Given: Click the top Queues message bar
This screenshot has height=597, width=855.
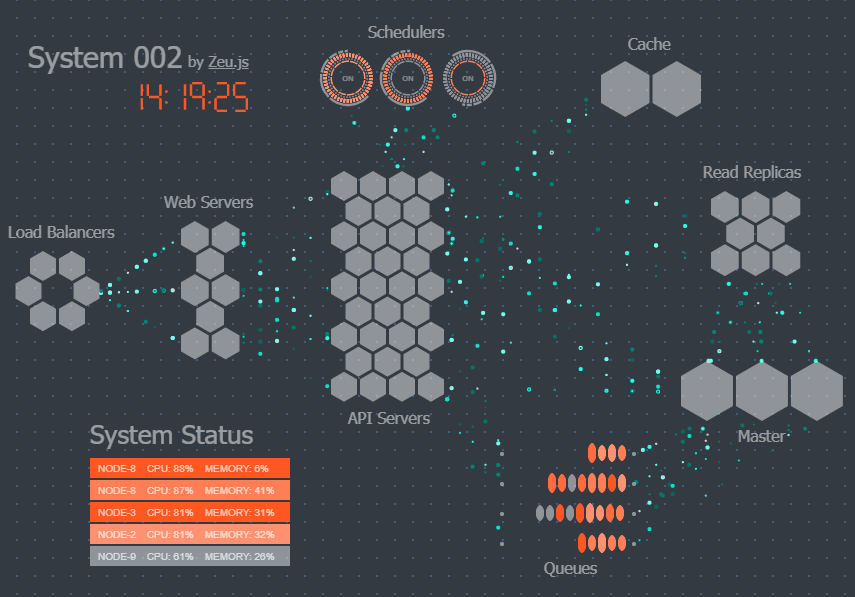Looking at the screenshot, I should point(607,453).
